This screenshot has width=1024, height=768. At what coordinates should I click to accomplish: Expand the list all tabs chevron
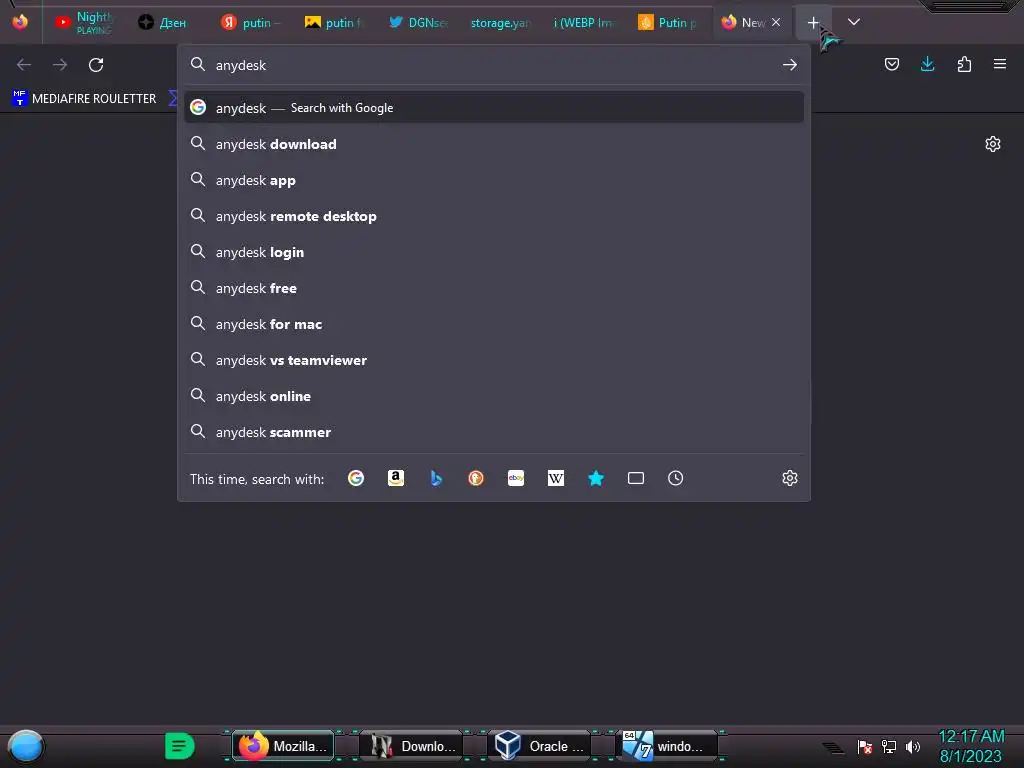coord(854,22)
